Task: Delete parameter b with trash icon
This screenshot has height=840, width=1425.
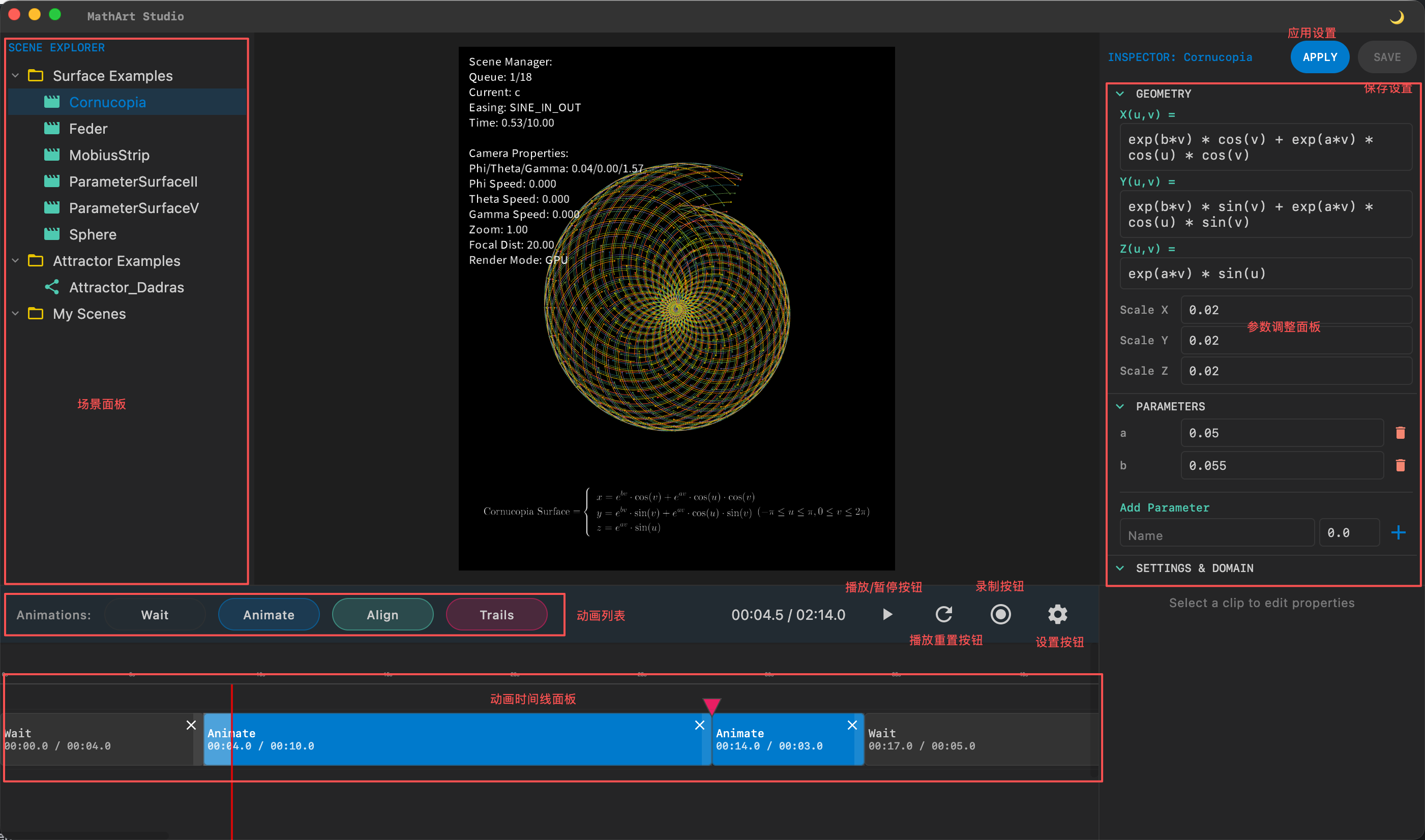Action: pyautogui.click(x=1400, y=465)
